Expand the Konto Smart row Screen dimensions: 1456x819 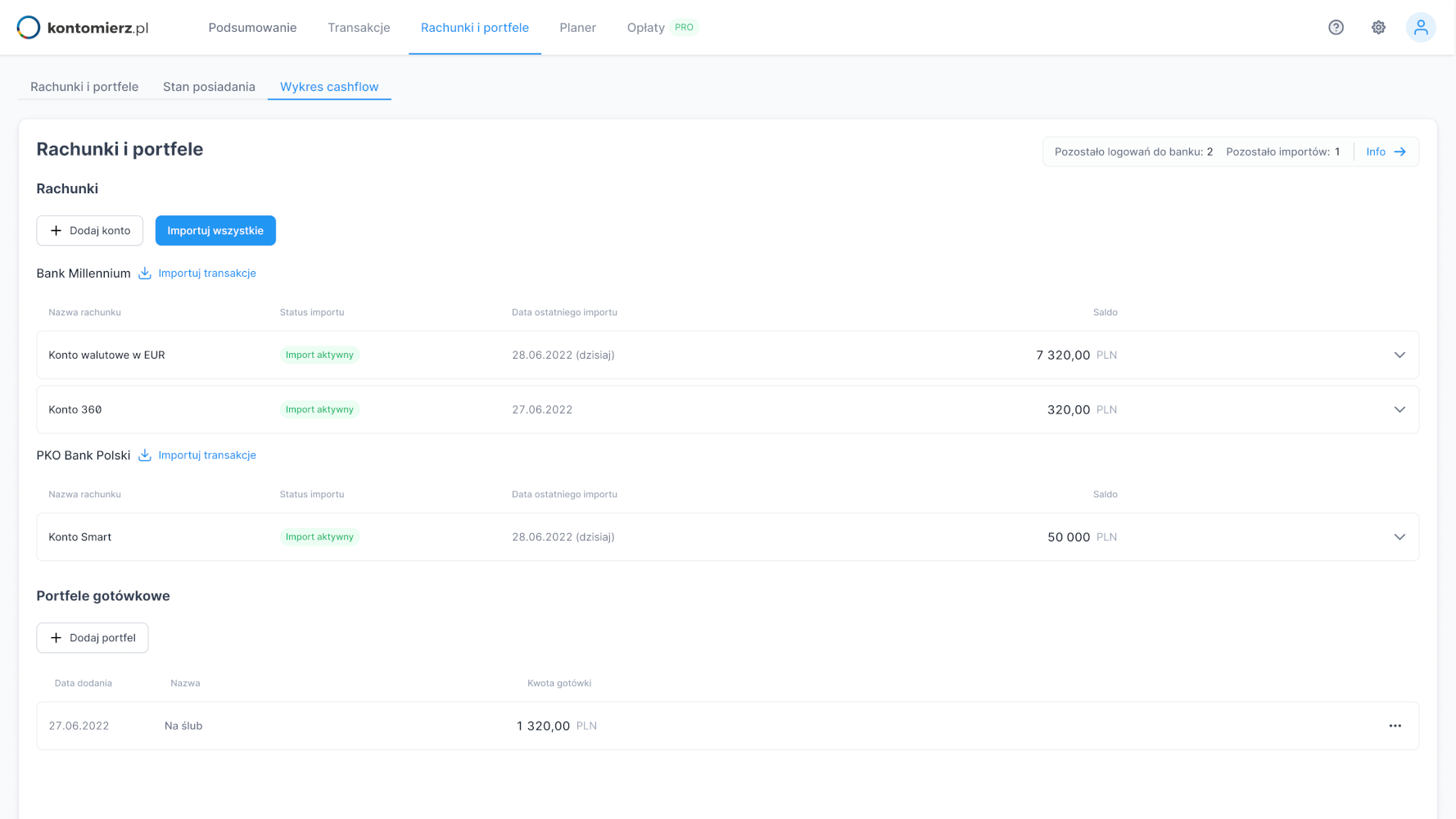1399,537
